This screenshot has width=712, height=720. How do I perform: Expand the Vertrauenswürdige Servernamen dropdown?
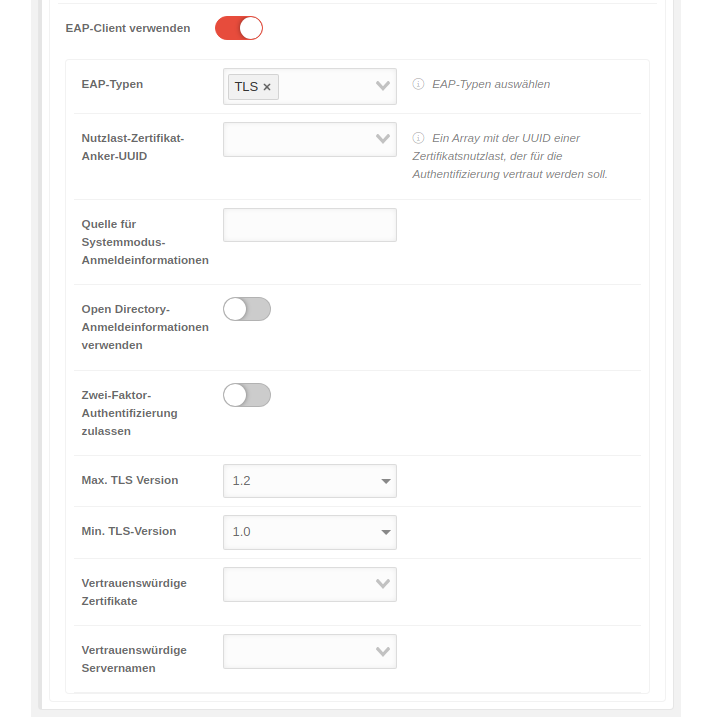[x=309, y=651]
